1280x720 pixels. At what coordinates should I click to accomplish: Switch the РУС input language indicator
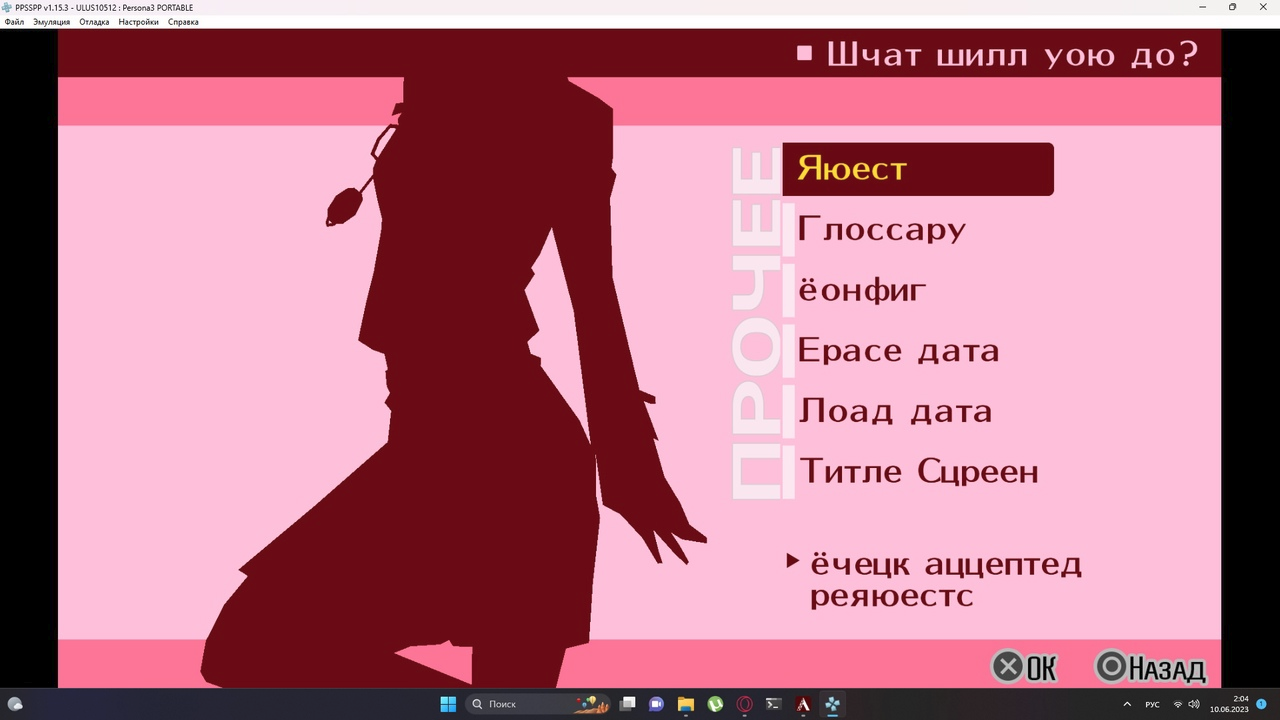point(1152,704)
